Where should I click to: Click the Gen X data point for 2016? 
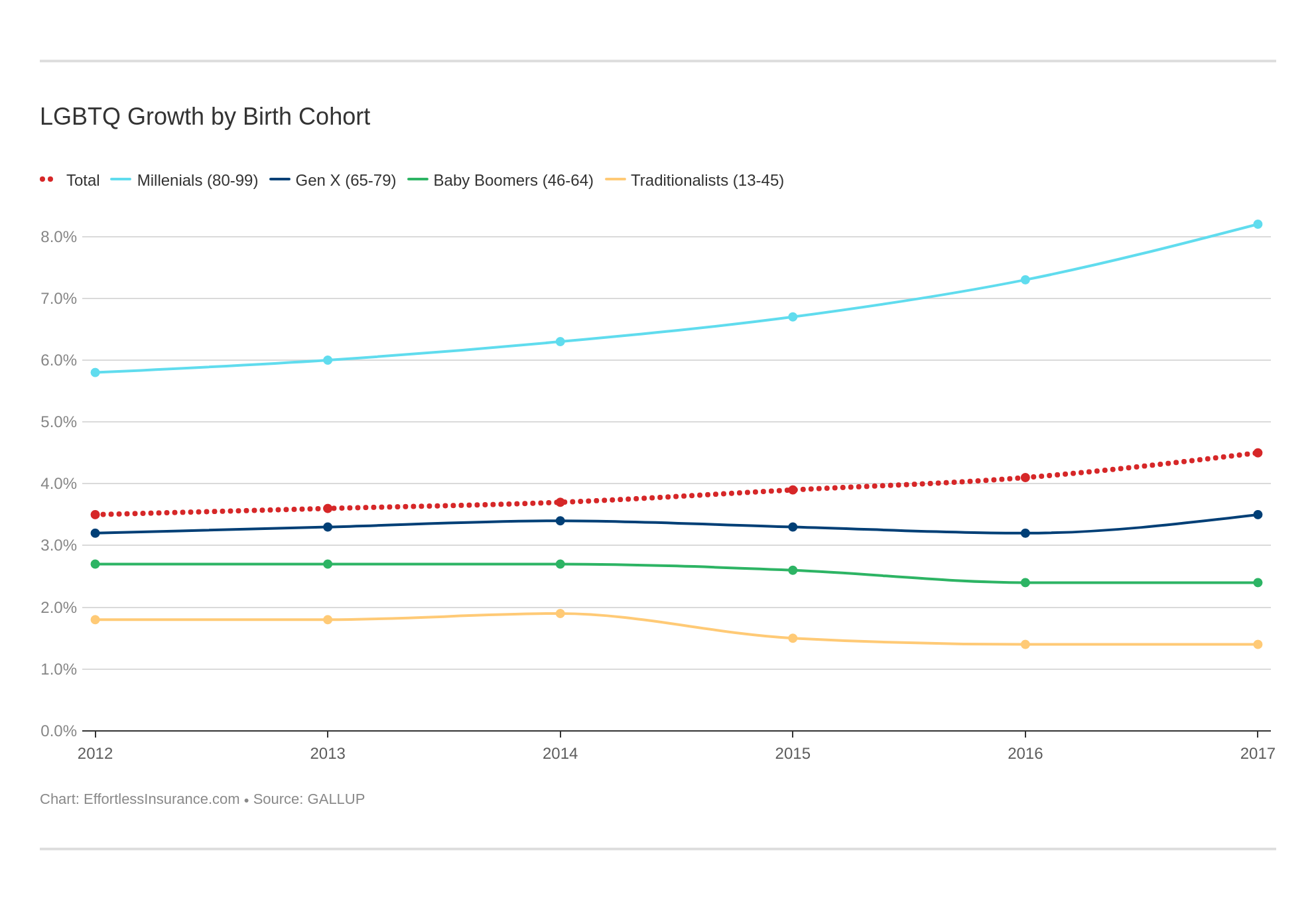(x=1025, y=533)
